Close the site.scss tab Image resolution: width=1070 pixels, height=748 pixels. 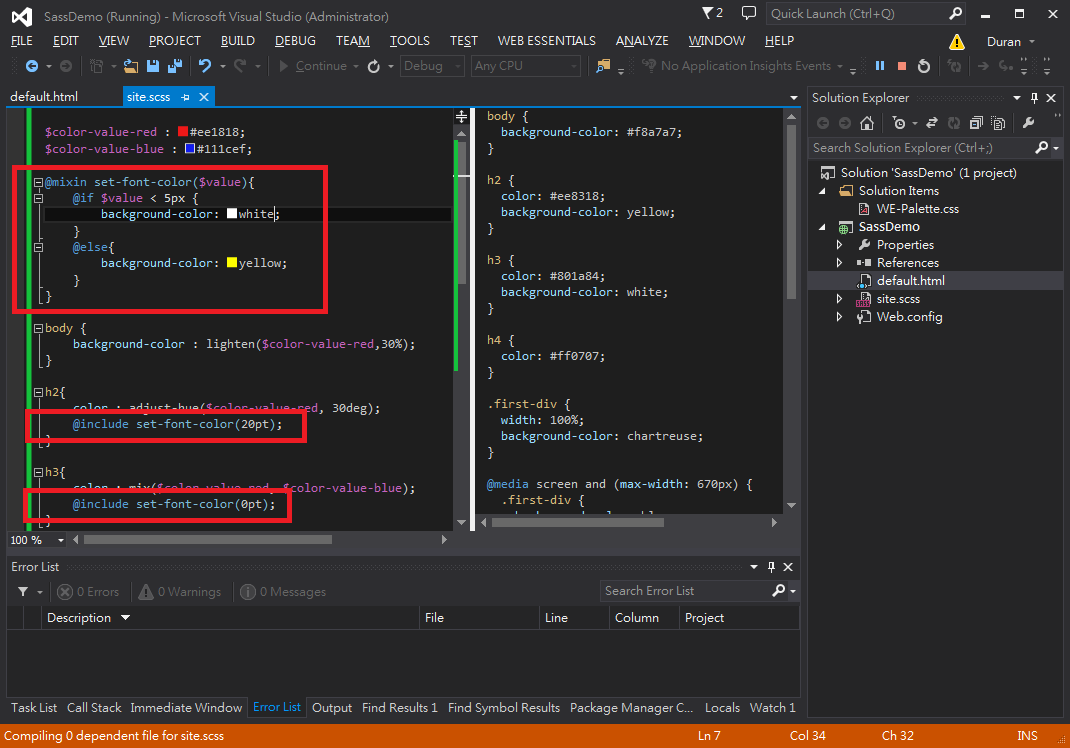(x=203, y=97)
